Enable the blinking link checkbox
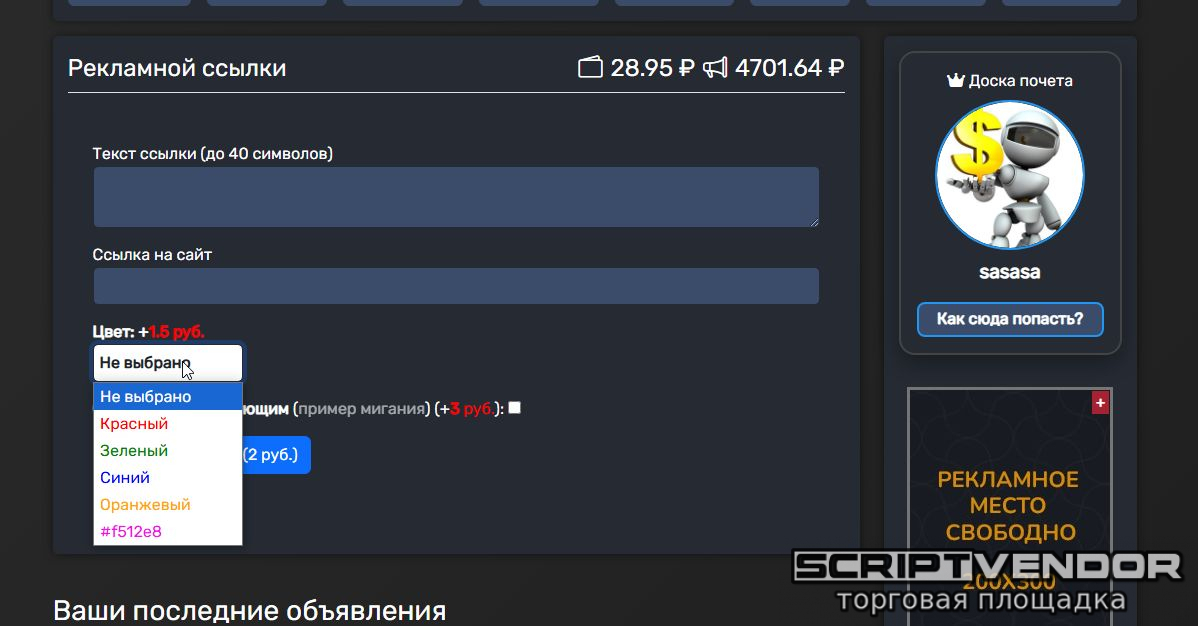 (515, 408)
